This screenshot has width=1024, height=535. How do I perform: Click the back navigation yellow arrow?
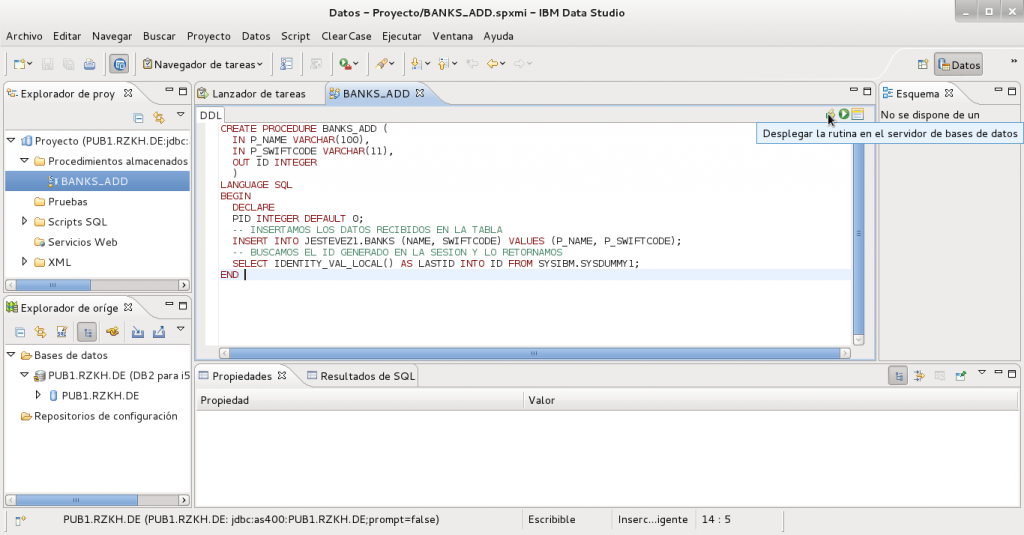(x=492, y=64)
